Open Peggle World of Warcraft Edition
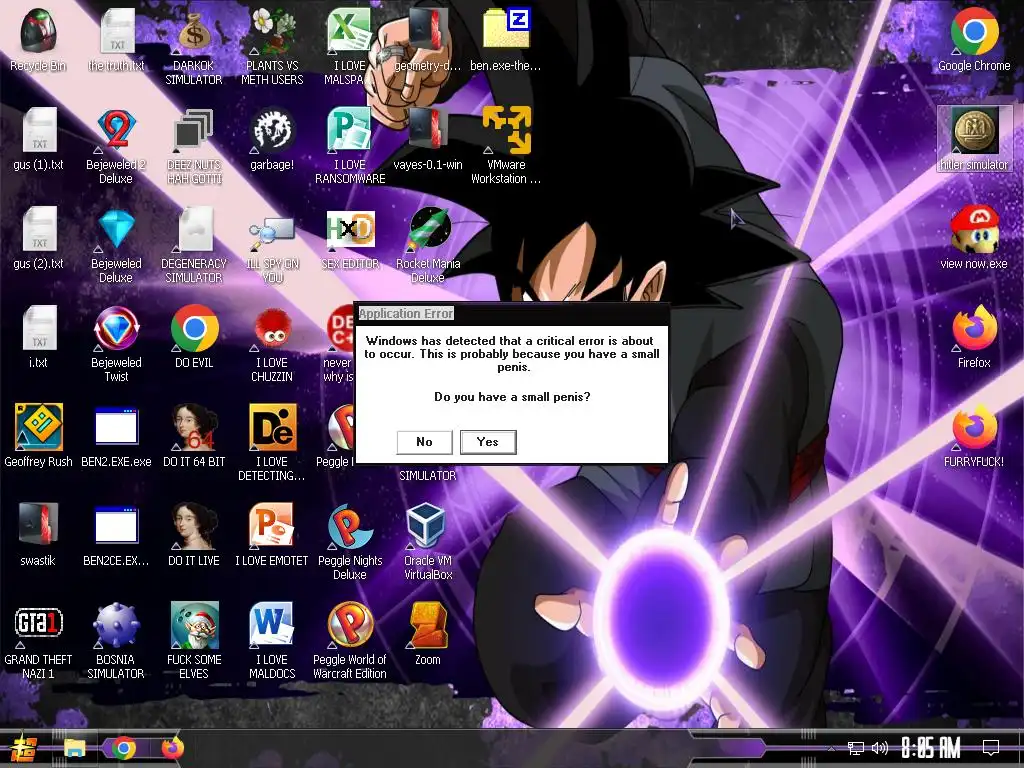 pyautogui.click(x=350, y=641)
